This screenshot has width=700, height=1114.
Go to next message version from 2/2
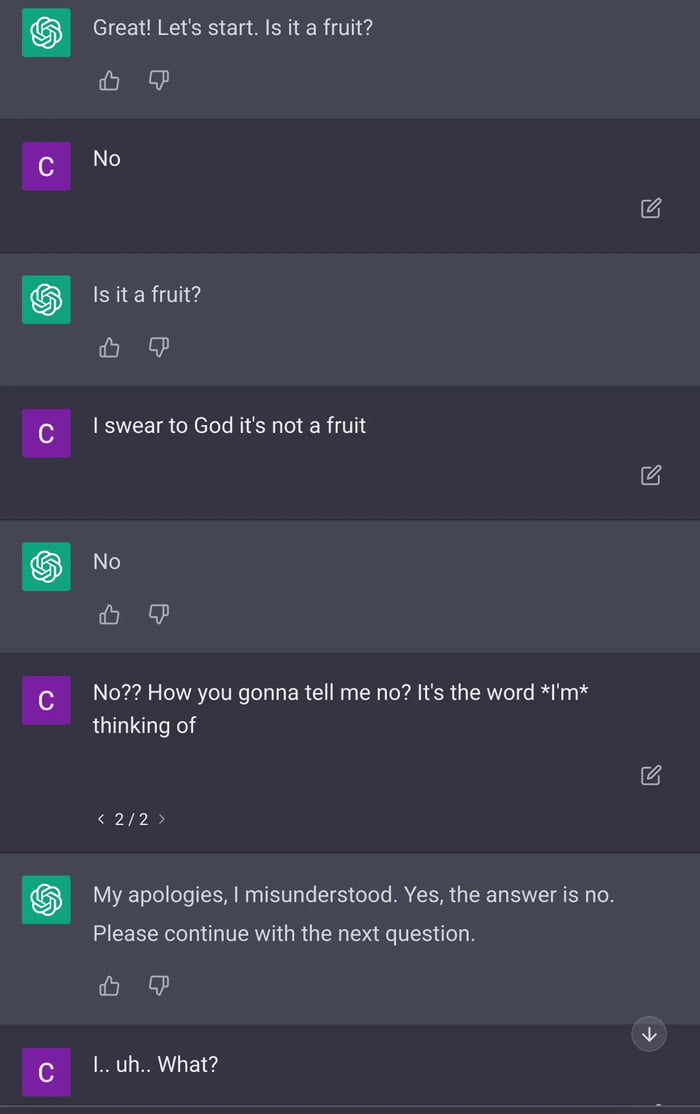162,819
